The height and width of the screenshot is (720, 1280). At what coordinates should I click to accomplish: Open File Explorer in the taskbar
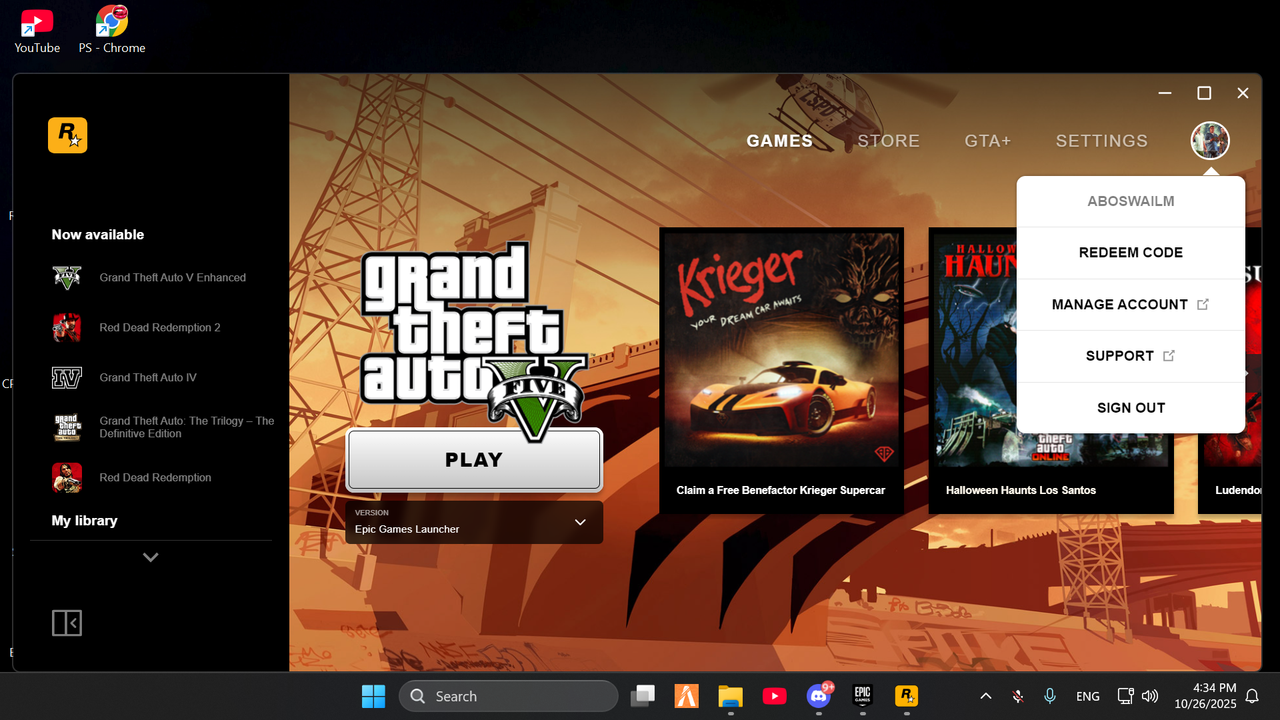pyautogui.click(x=730, y=696)
